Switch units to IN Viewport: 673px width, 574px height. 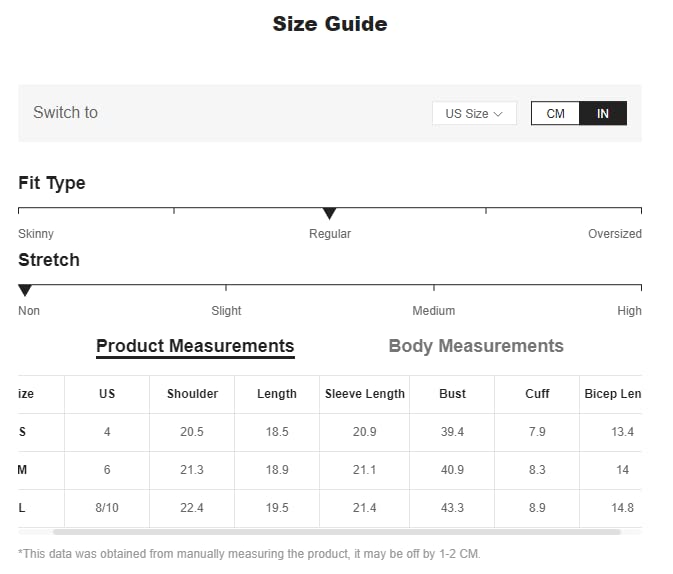(x=603, y=114)
